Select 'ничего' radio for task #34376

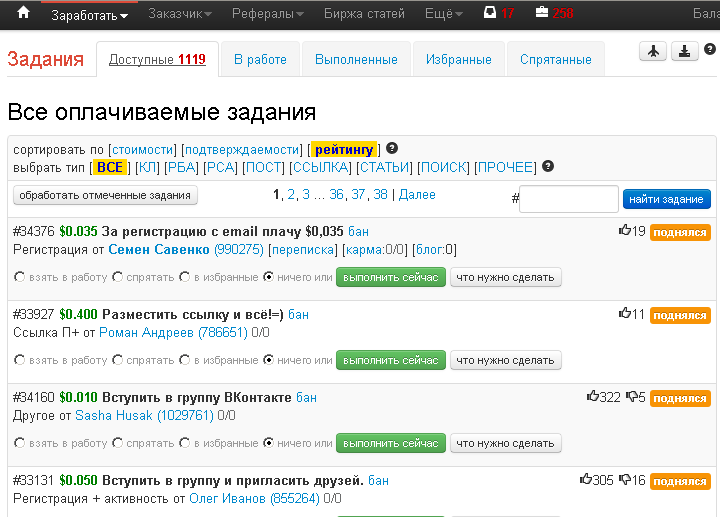[268, 277]
